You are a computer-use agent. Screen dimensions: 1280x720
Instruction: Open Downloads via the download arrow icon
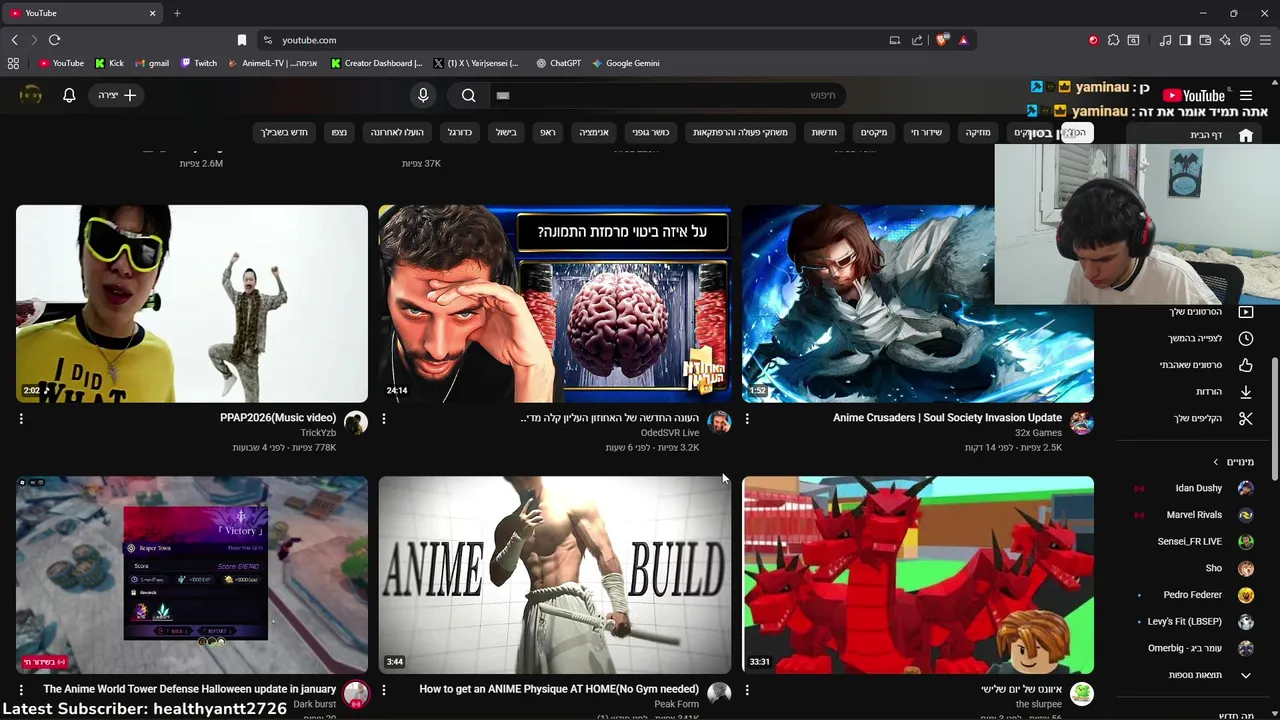coord(1246,392)
